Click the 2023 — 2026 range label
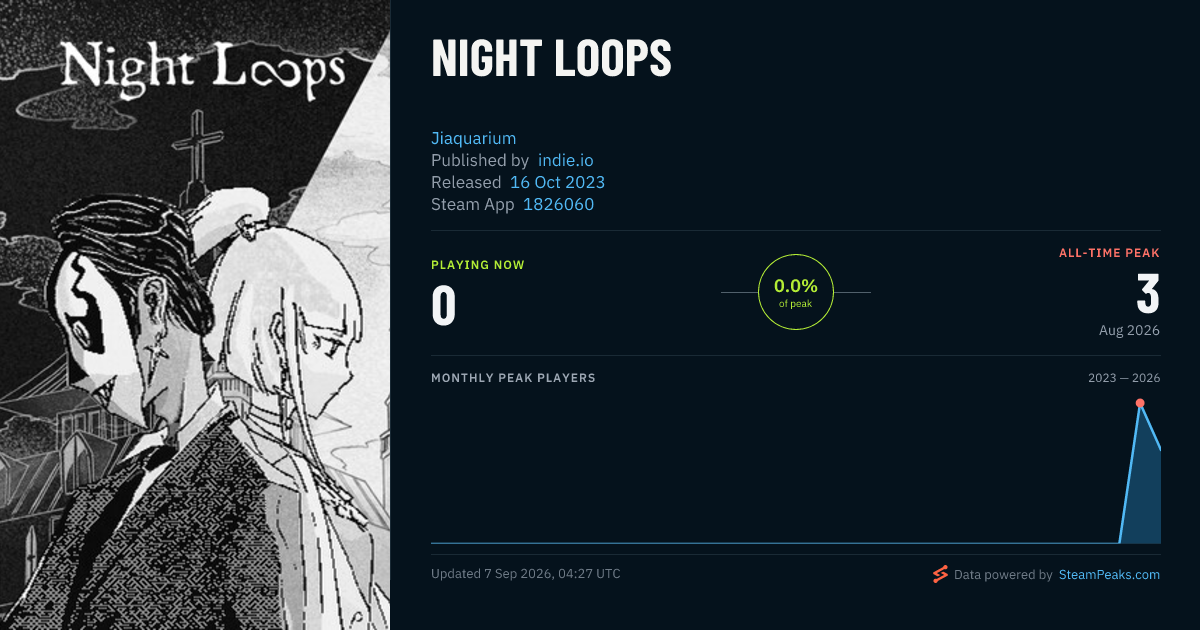Screen dimensions: 1200x630 click(x=1124, y=378)
